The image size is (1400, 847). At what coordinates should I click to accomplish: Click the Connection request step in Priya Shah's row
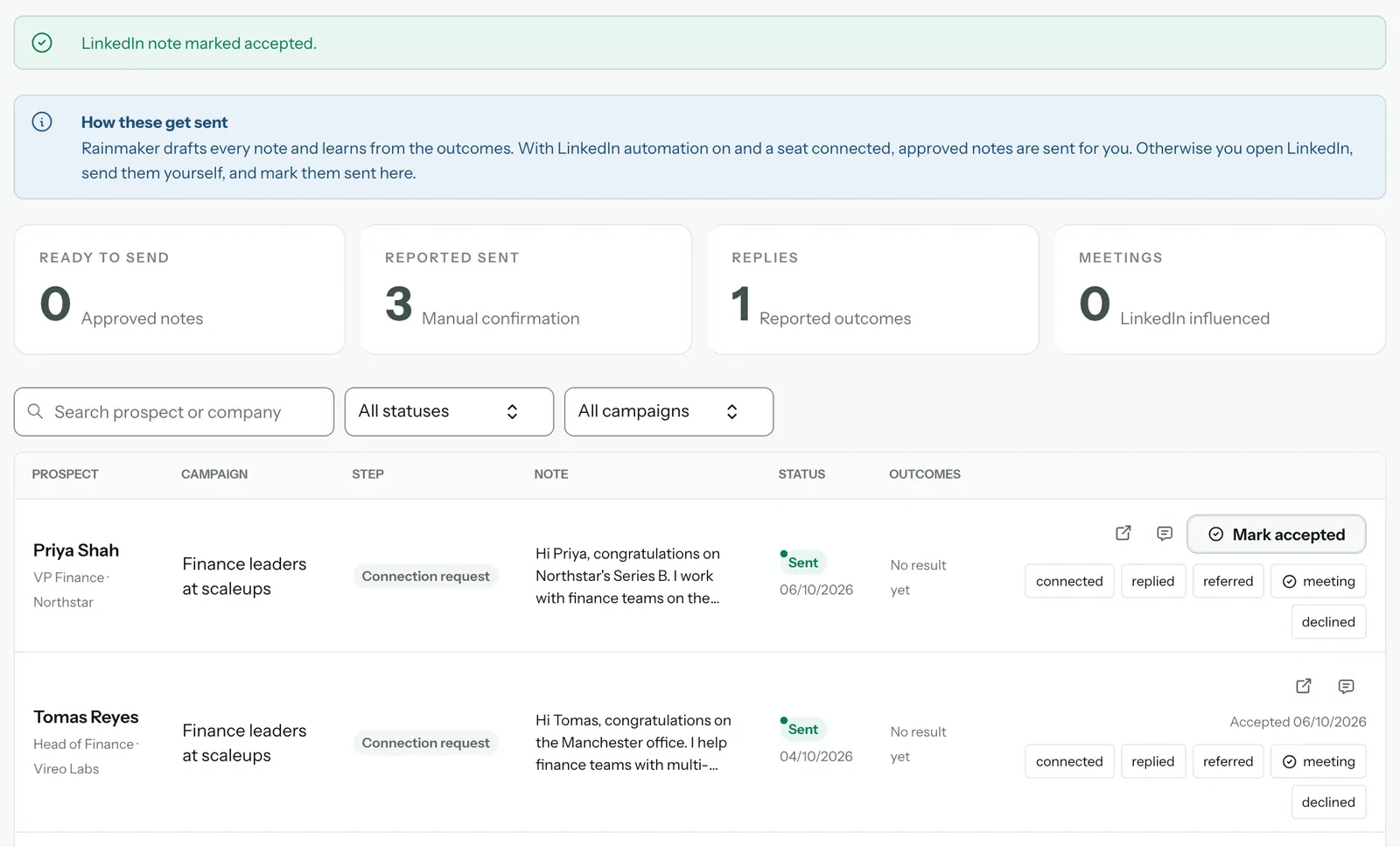pos(425,576)
